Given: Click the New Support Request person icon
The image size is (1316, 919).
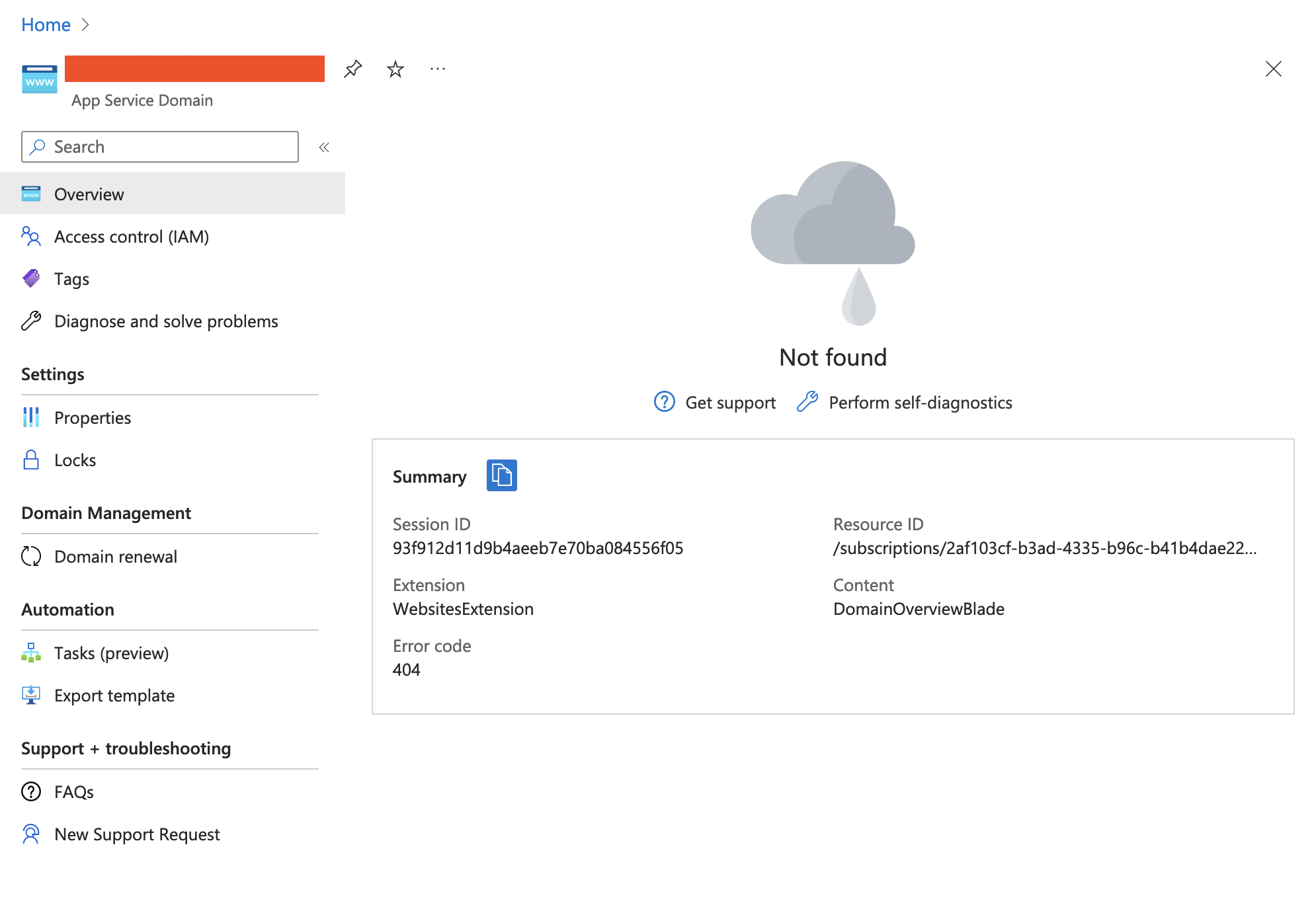Looking at the screenshot, I should 31,834.
